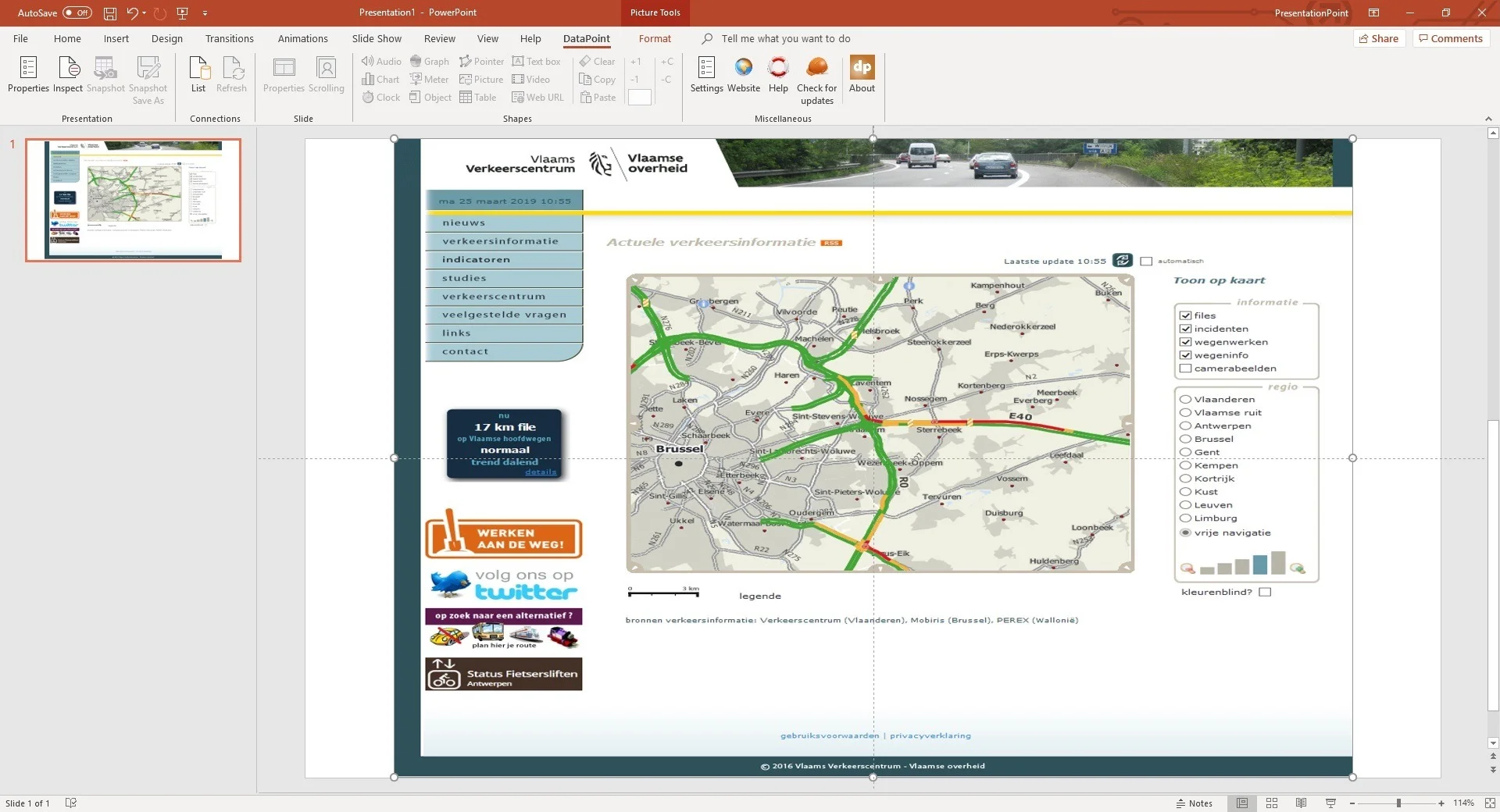Viewport: 1500px width, 812px height.
Task: Open the connections List
Action: pos(198,75)
